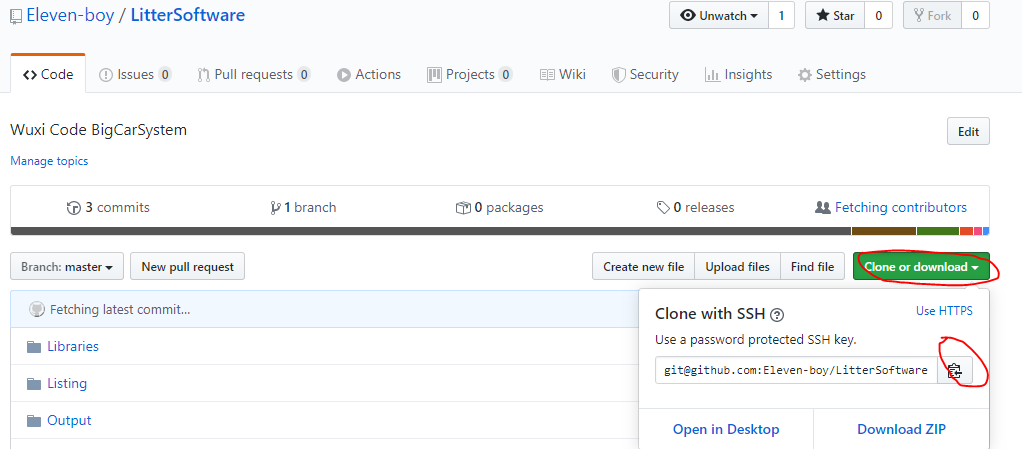Open the Pull requests tab

(254, 75)
